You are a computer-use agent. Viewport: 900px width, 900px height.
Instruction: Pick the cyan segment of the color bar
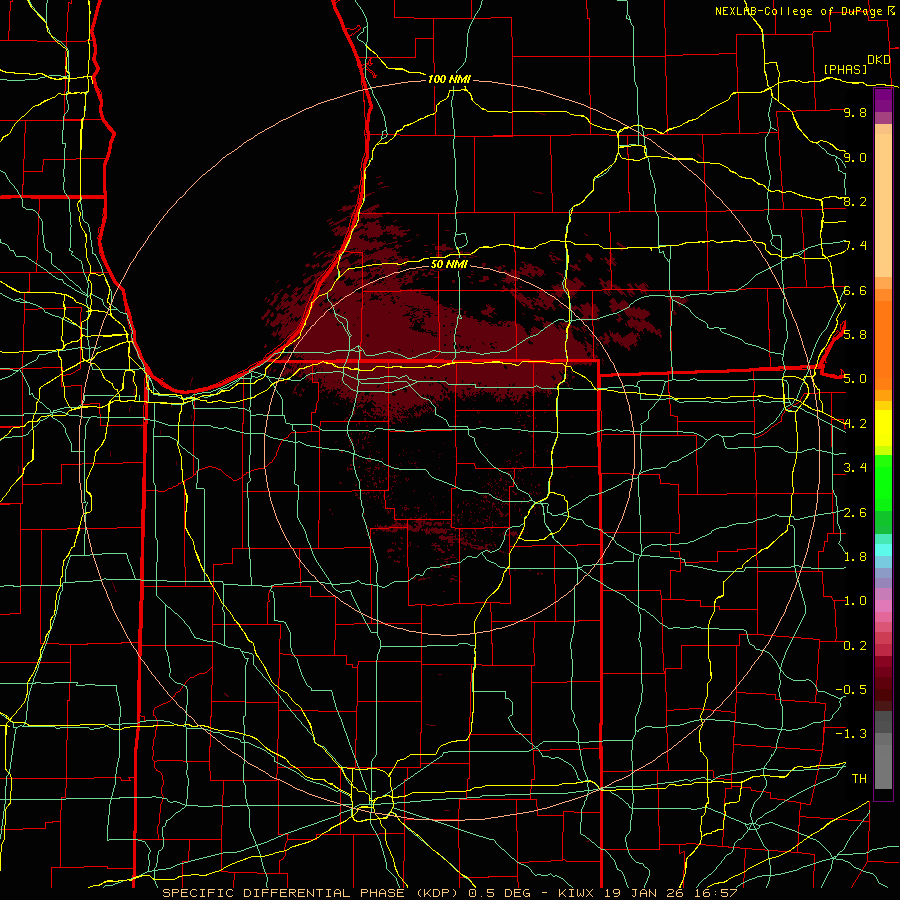[x=883, y=550]
